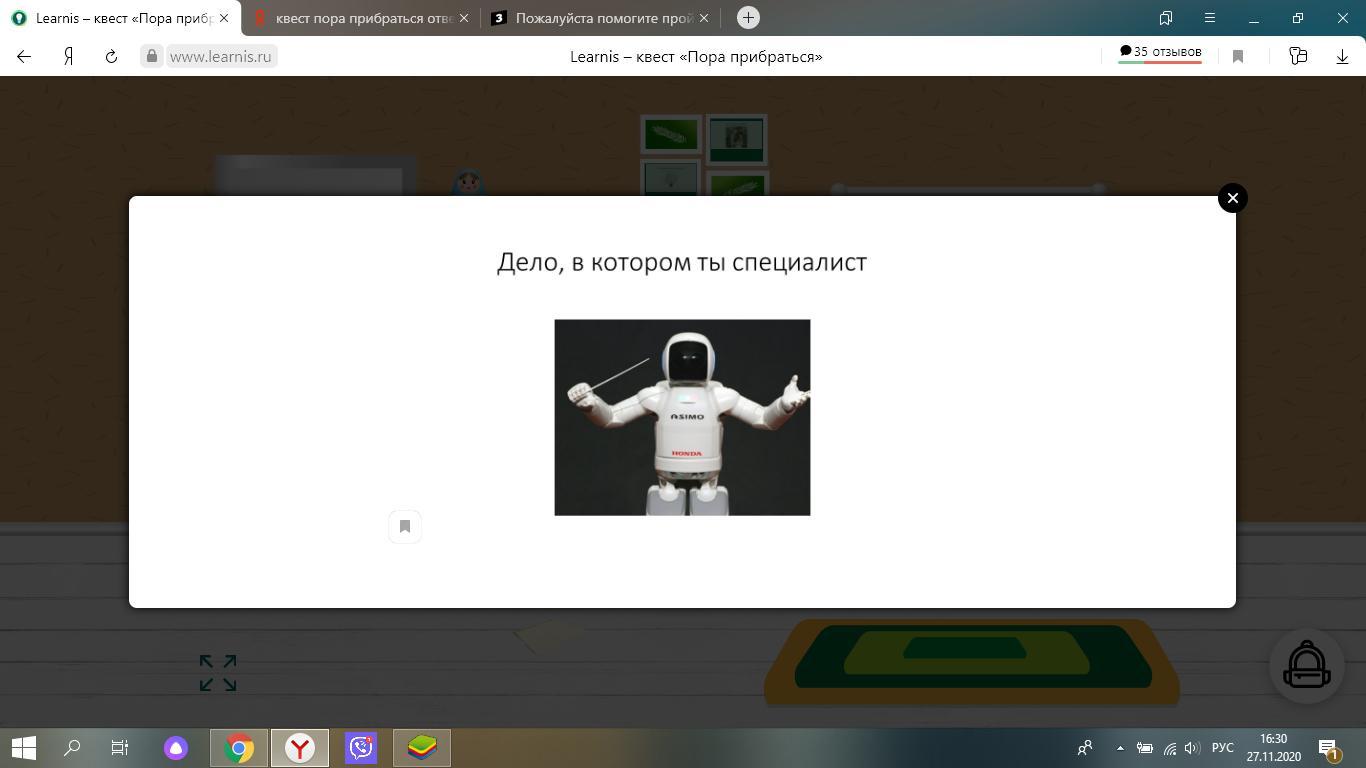The width and height of the screenshot is (1366, 768).
Task: Switch keyboard language from РУС
Action: [x=1222, y=748]
